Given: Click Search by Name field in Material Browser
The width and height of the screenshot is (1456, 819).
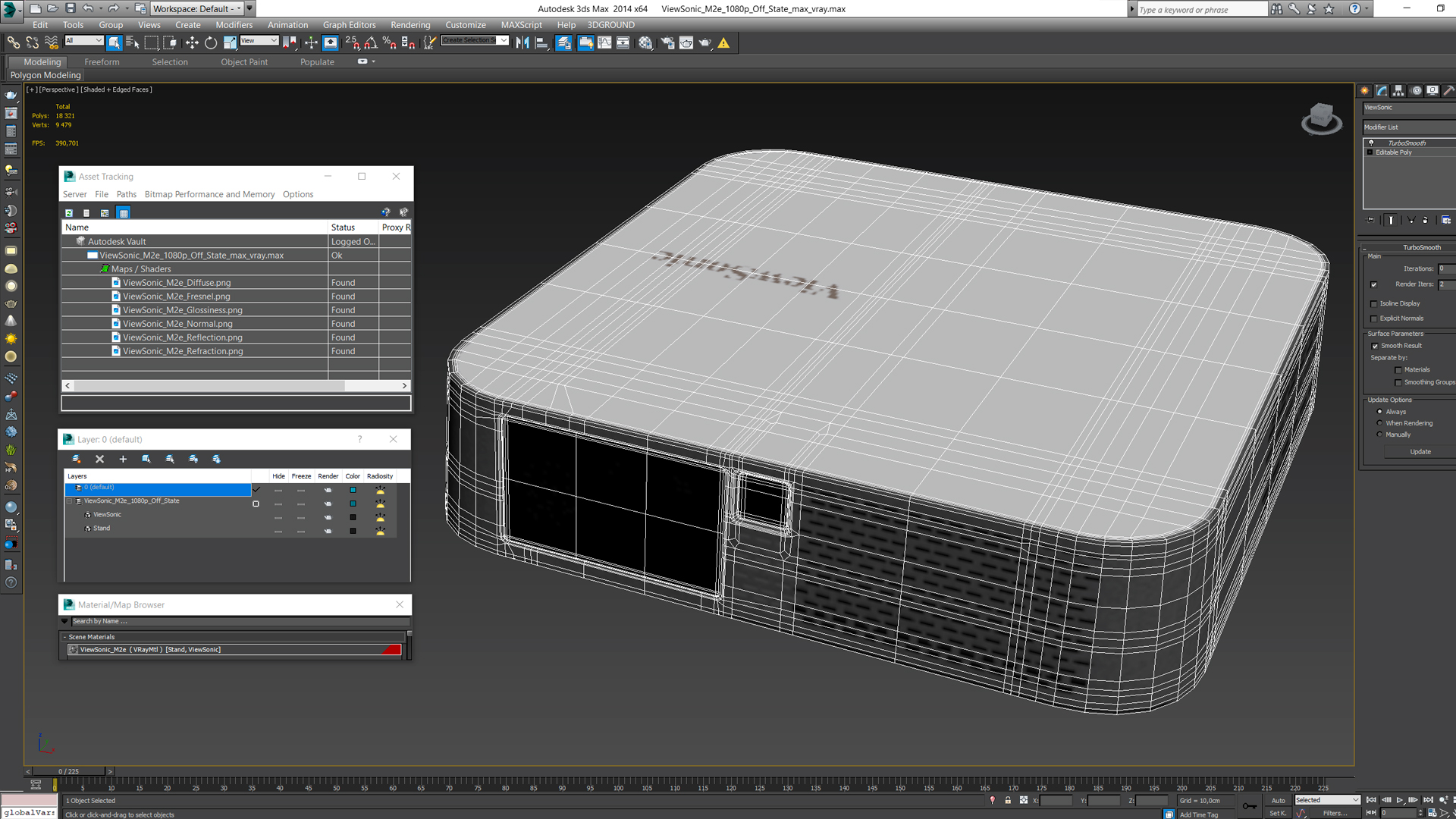Looking at the screenshot, I should [239, 621].
